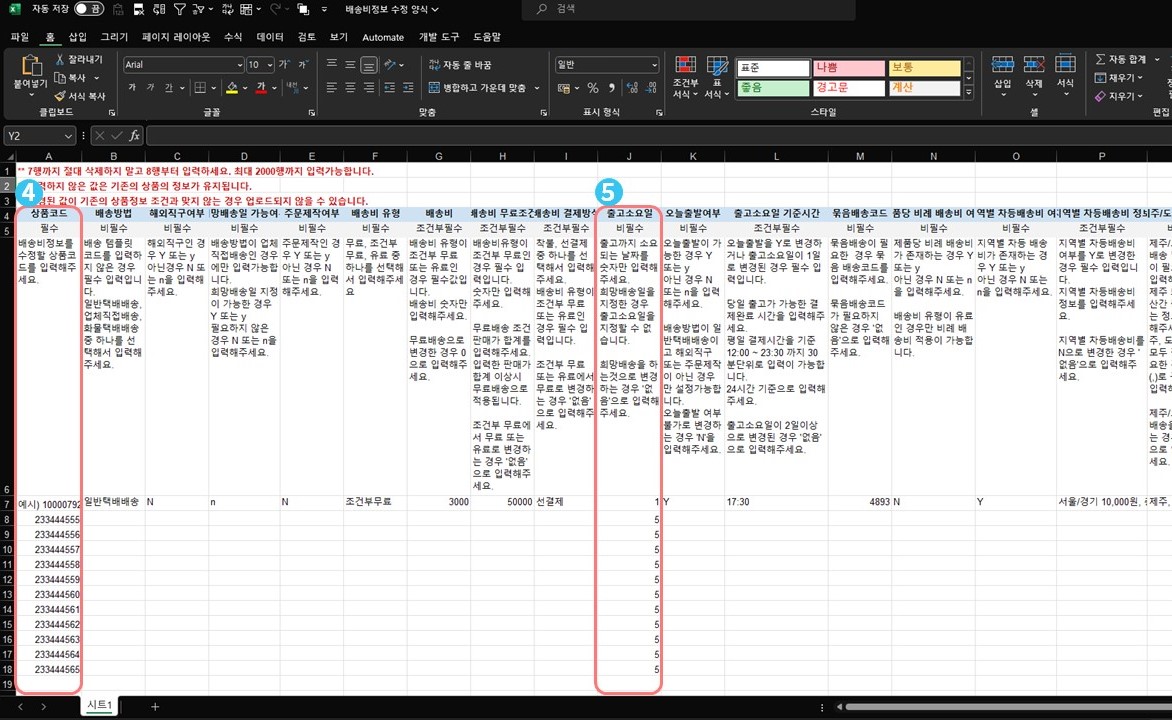The width and height of the screenshot is (1172, 720).
Task: Click the increase indent icon
Action: coord(408,88)
